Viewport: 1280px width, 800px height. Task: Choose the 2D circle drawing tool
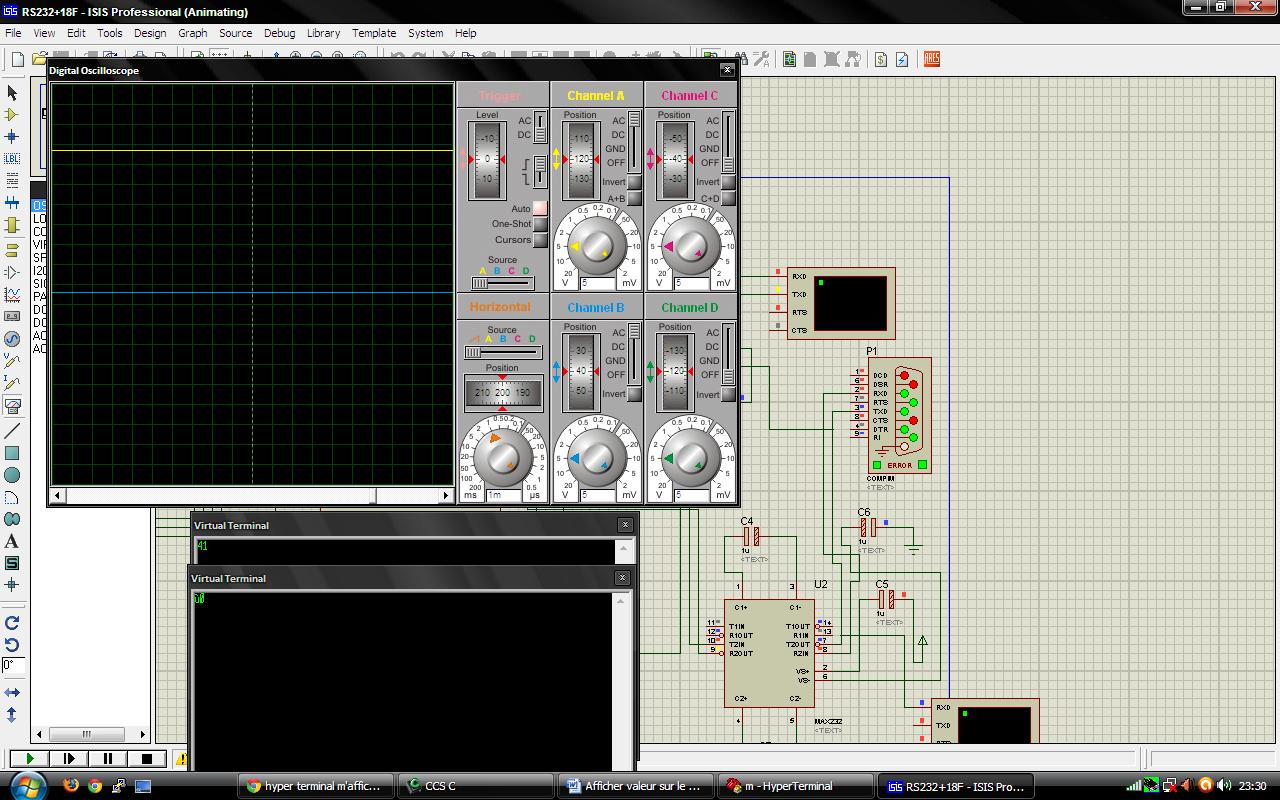(x=12, y=475)
